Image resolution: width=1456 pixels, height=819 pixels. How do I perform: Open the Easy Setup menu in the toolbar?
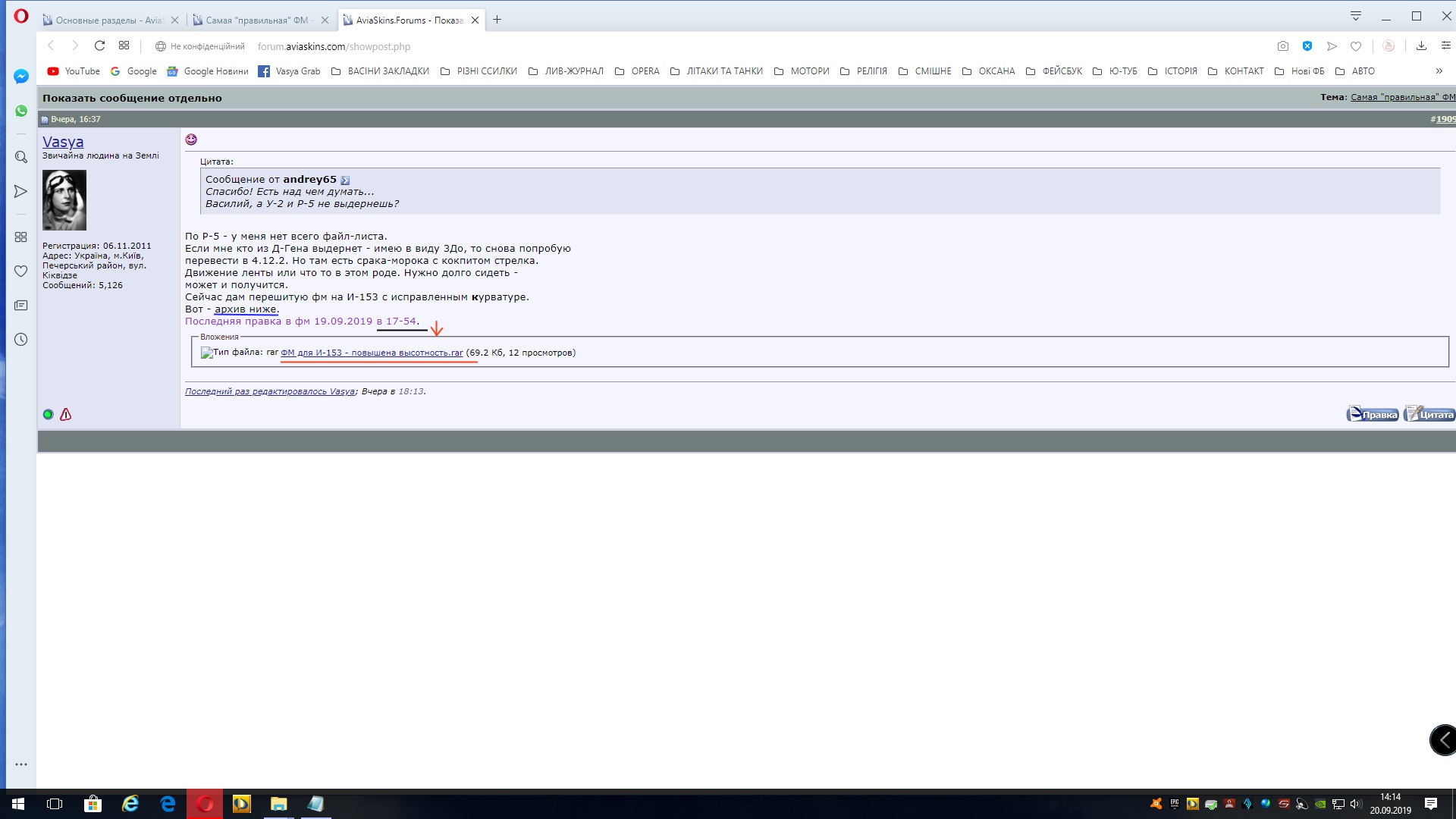(1445, 46)
